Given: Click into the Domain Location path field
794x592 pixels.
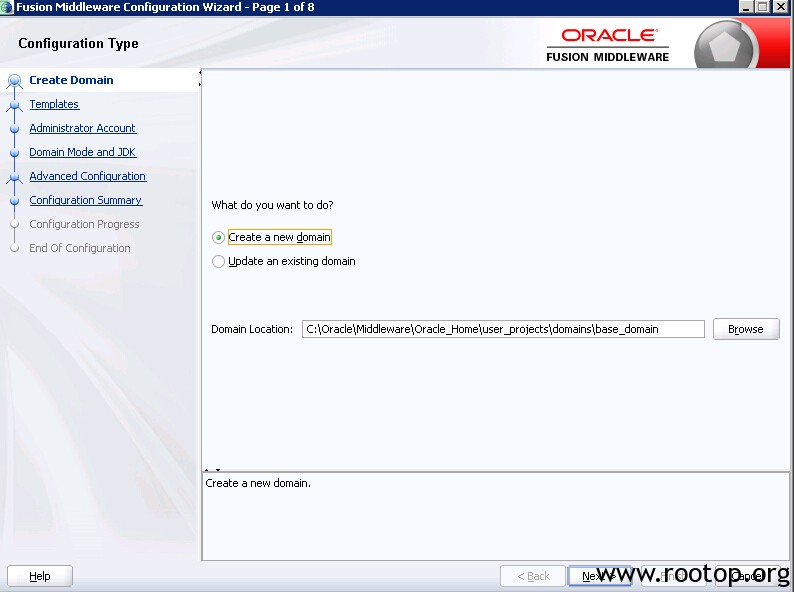Looking at the screenshot, I should point(503,329).
